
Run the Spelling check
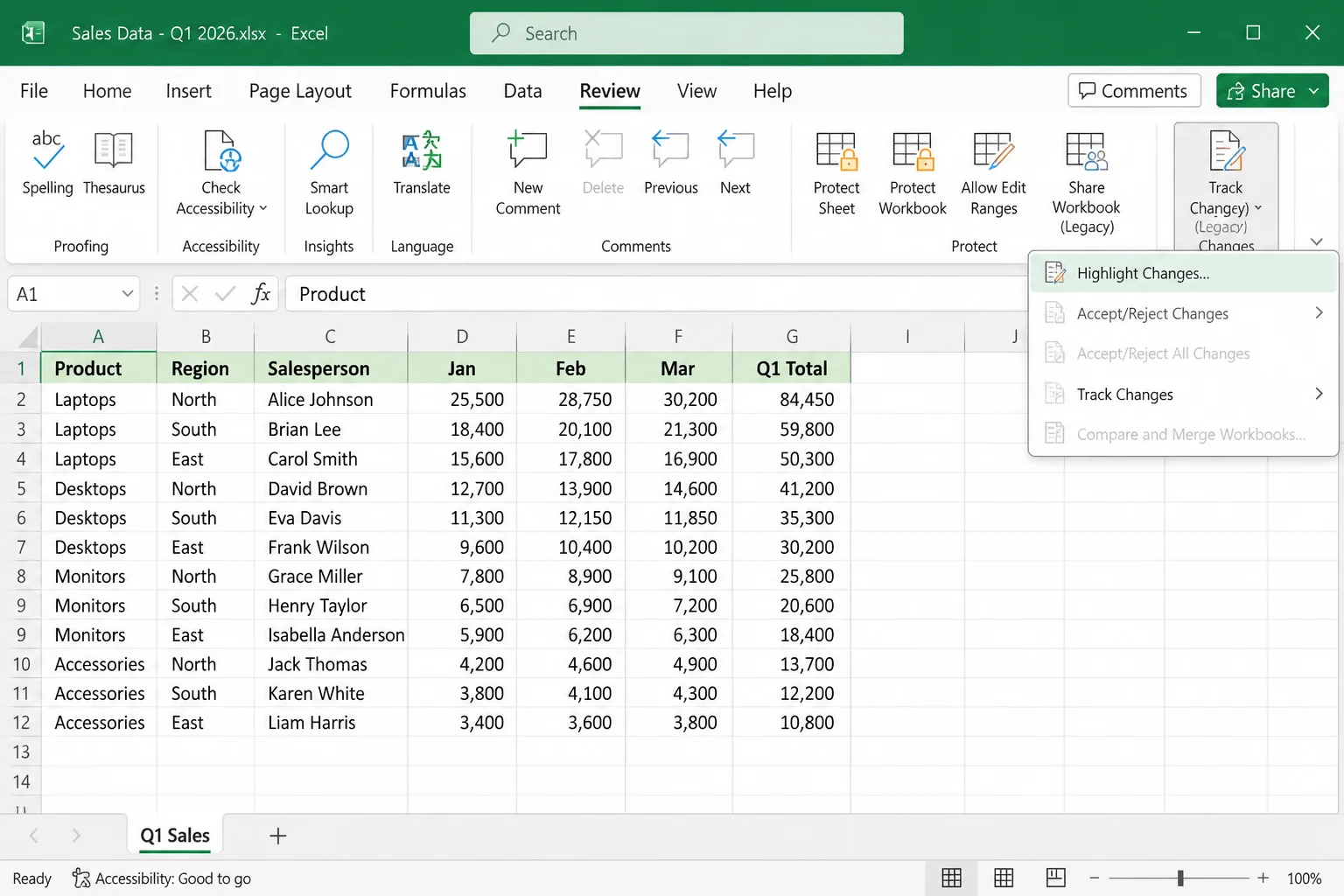pyautogui.click(x=47, y=163)
